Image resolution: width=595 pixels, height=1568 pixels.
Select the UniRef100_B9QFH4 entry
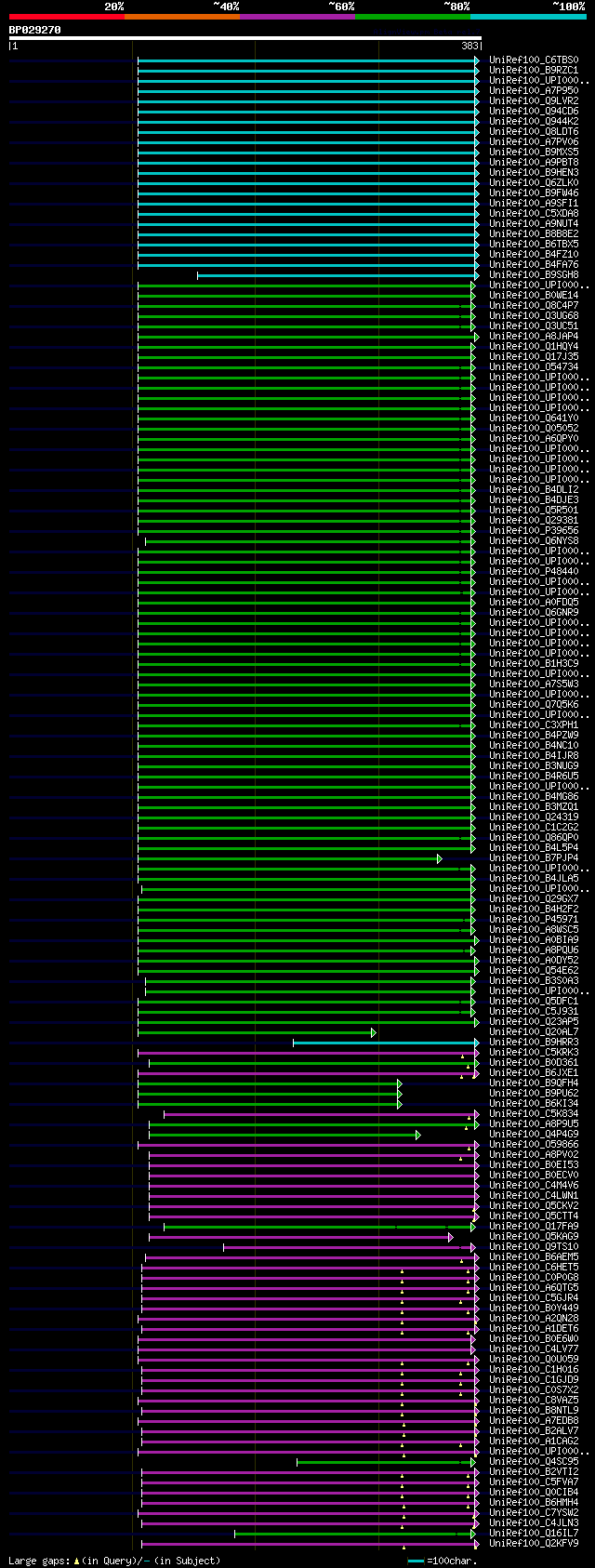(534, 1083)
